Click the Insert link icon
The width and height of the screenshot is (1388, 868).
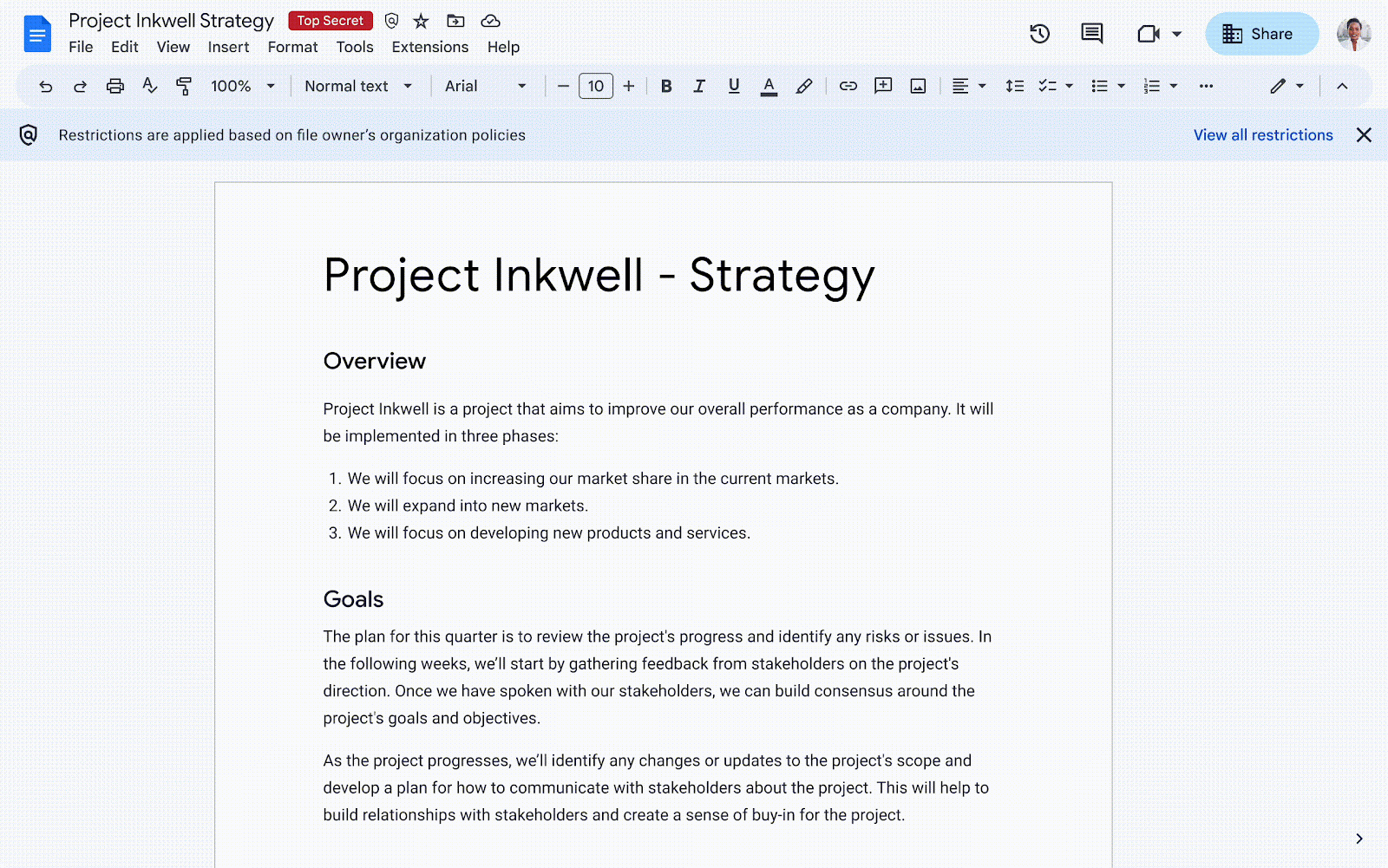pyautogui.click(x=848, y=86)
